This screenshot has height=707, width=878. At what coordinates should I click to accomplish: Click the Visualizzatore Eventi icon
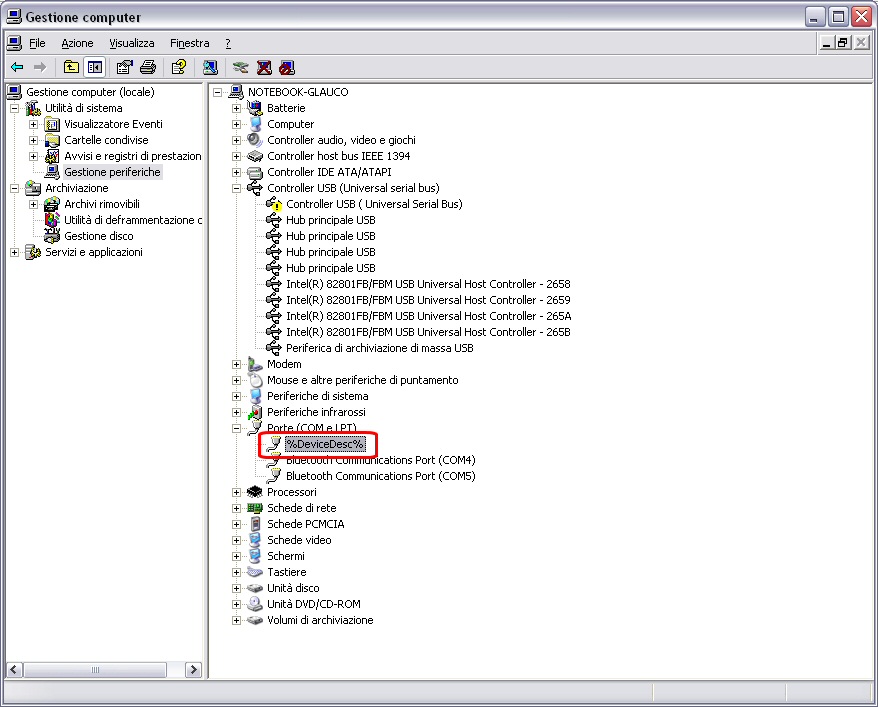(52, 124)
